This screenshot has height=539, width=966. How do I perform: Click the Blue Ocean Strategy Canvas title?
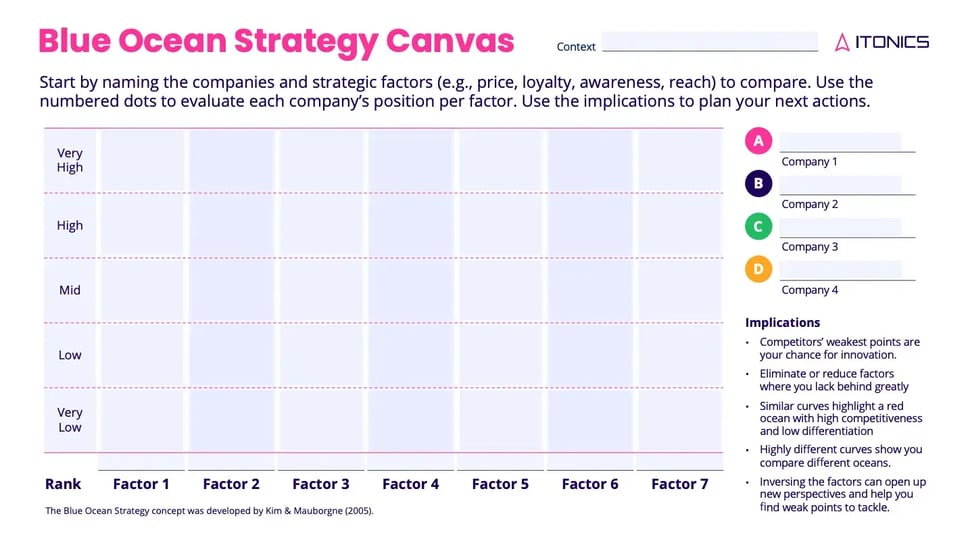[276, 41]
